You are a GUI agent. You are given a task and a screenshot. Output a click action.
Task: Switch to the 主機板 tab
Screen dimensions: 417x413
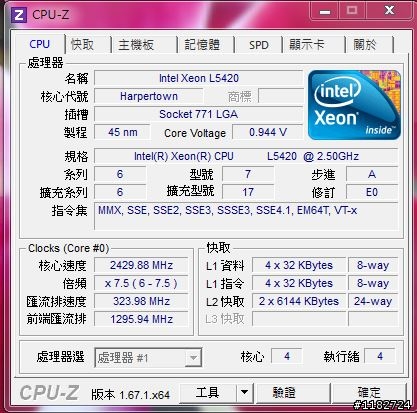[x=136, y=44]
